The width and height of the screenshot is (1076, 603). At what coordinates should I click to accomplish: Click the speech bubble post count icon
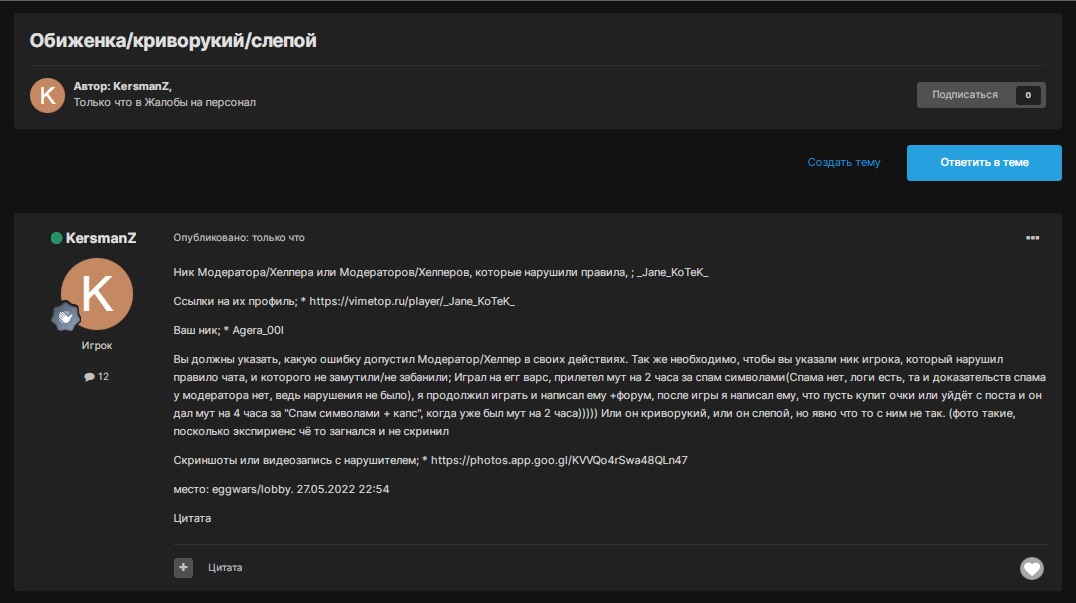click(89, 376)
